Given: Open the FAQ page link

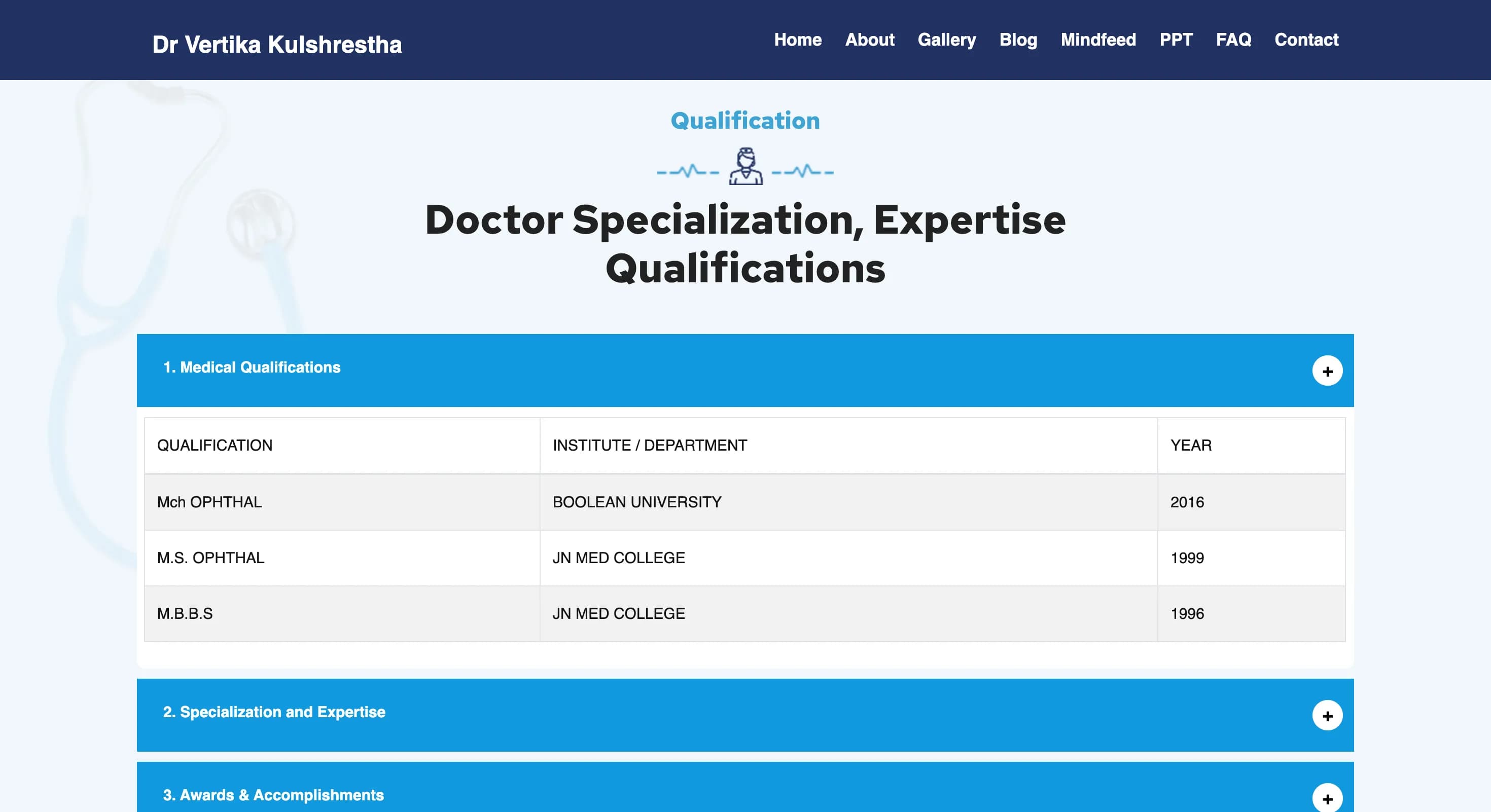Looking at the screenshot, I should click(x=1233, y=40).
